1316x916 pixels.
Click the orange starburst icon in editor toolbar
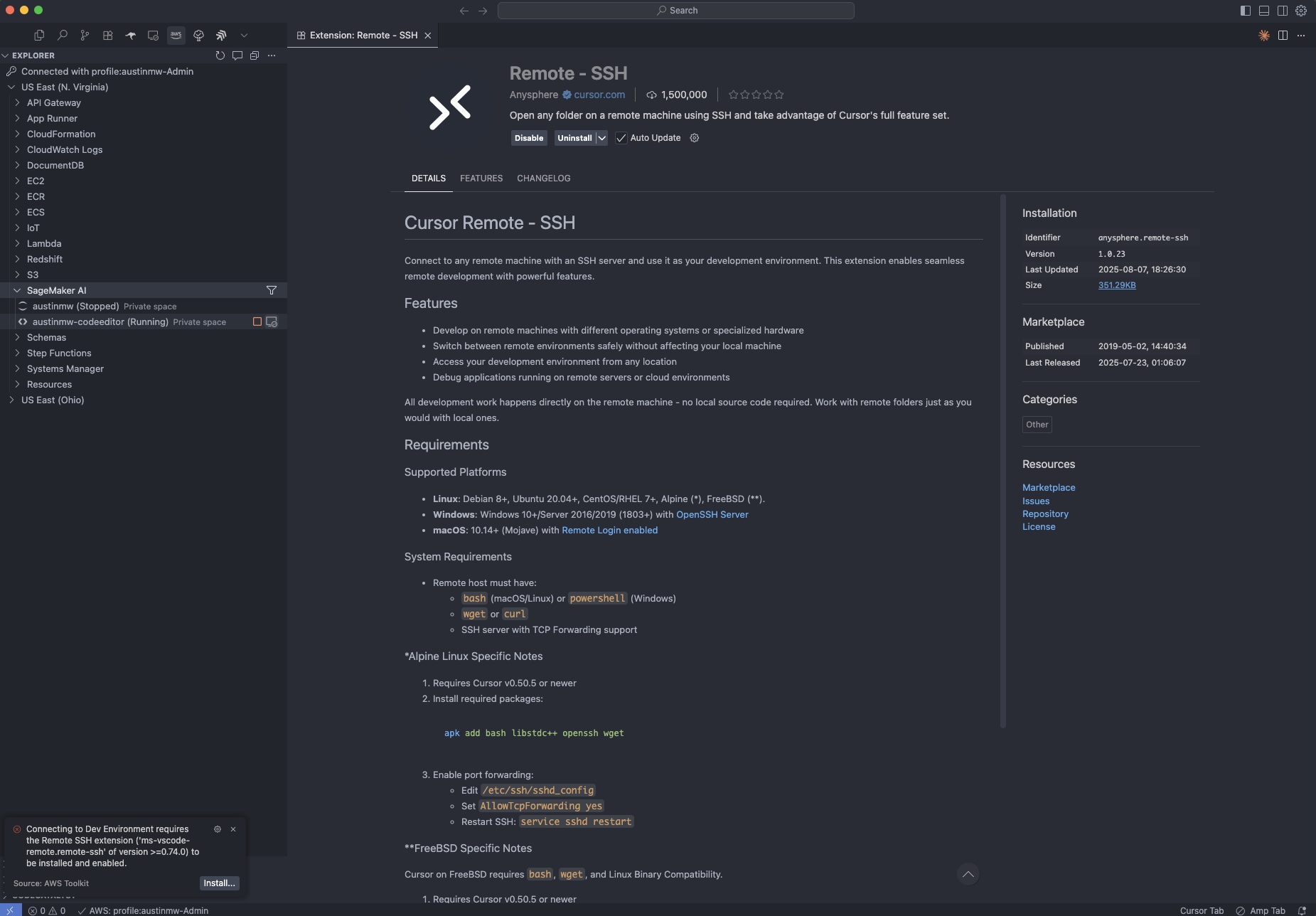tap(1264, 36)
